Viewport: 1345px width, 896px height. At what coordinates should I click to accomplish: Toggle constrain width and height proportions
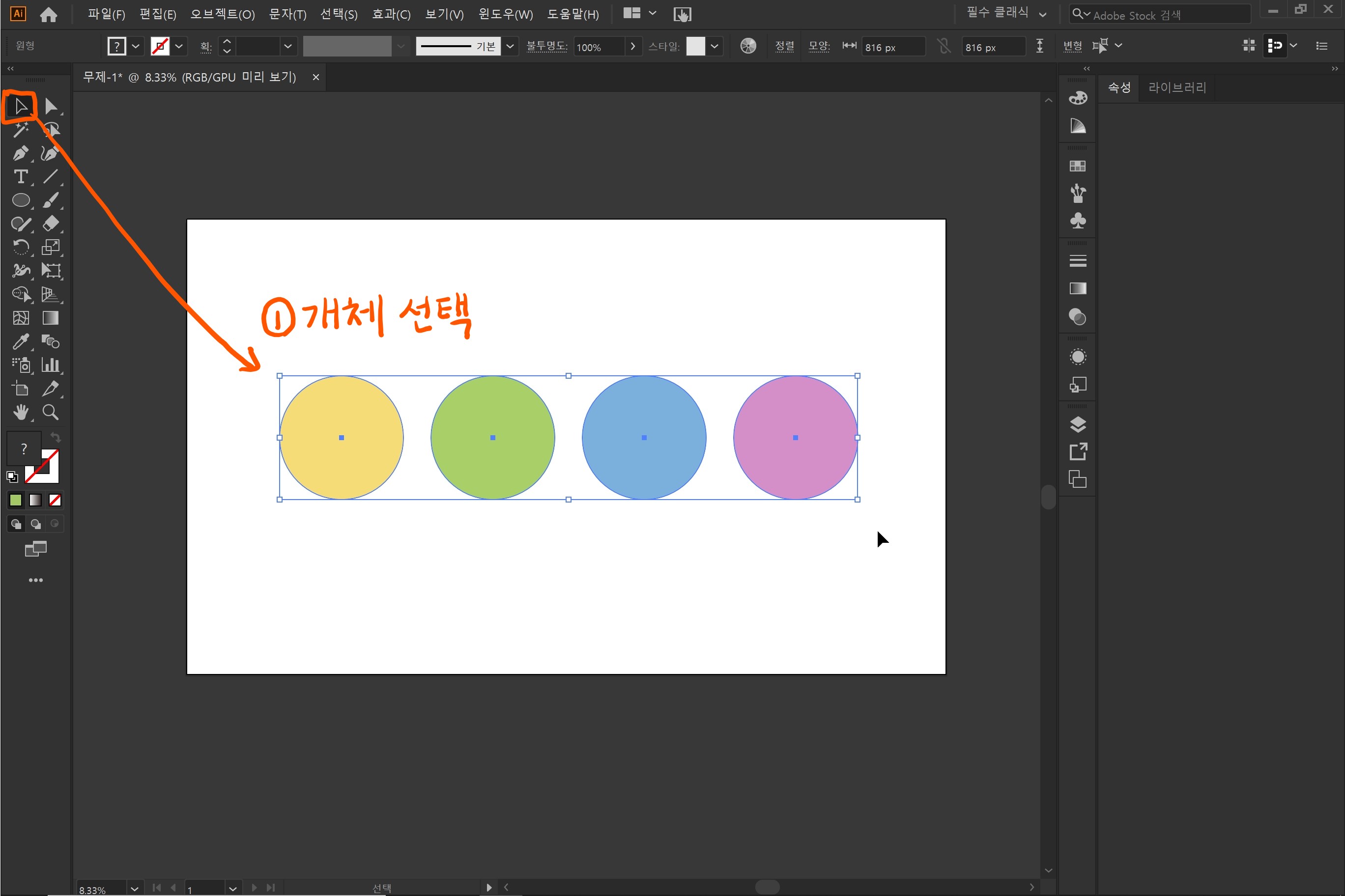pos(944,46)
